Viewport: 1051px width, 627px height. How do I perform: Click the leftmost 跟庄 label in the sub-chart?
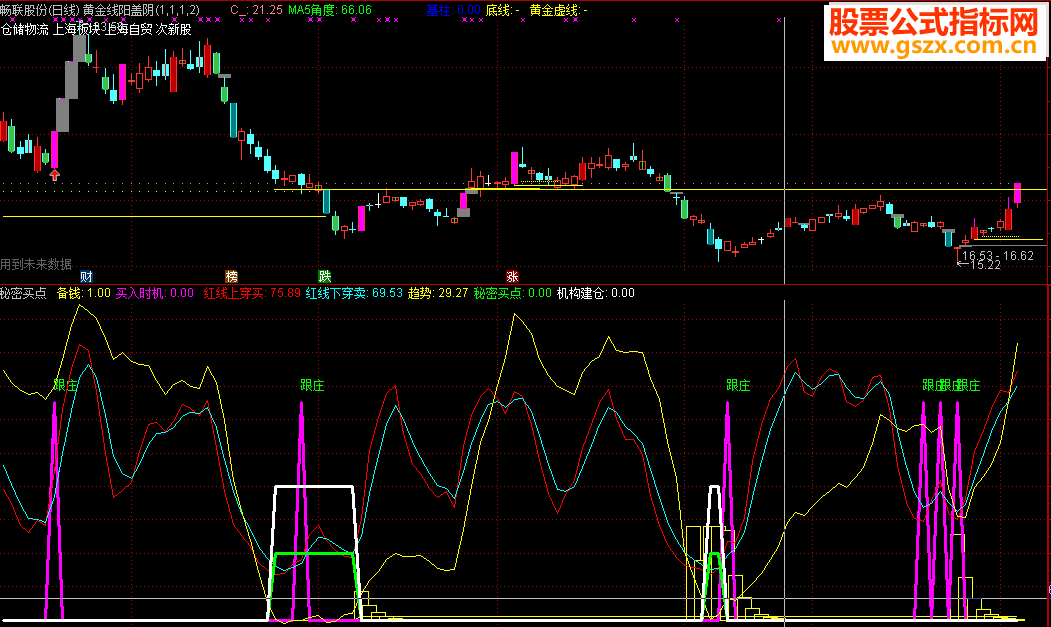coord(66,385)
